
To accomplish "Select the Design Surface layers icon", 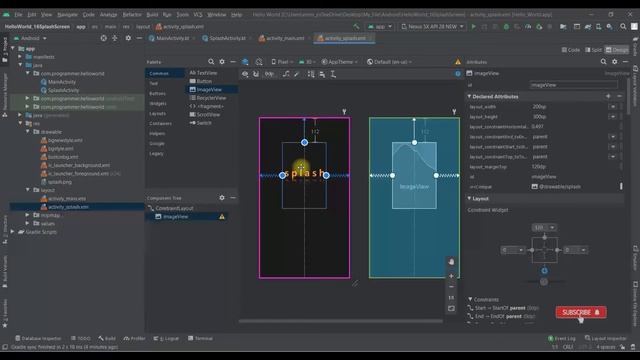I will (x=245, y=62).
